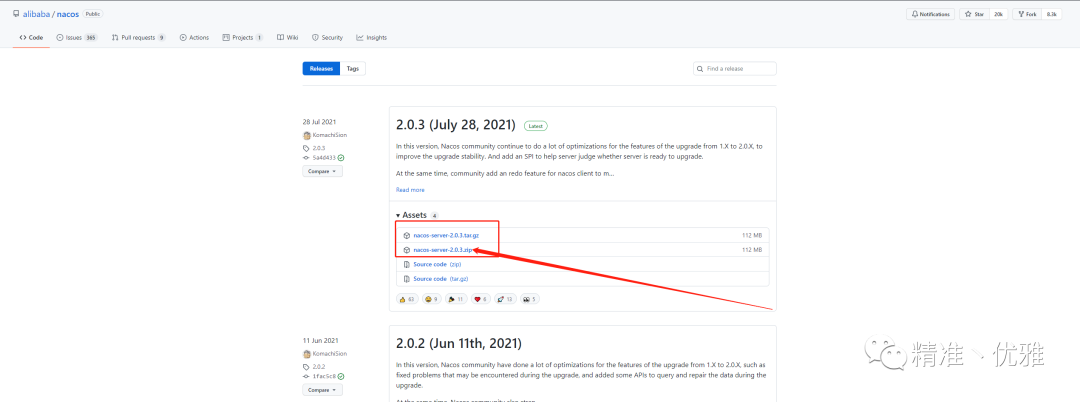Click the search magnifier icon in Find a release

[700, 69]
